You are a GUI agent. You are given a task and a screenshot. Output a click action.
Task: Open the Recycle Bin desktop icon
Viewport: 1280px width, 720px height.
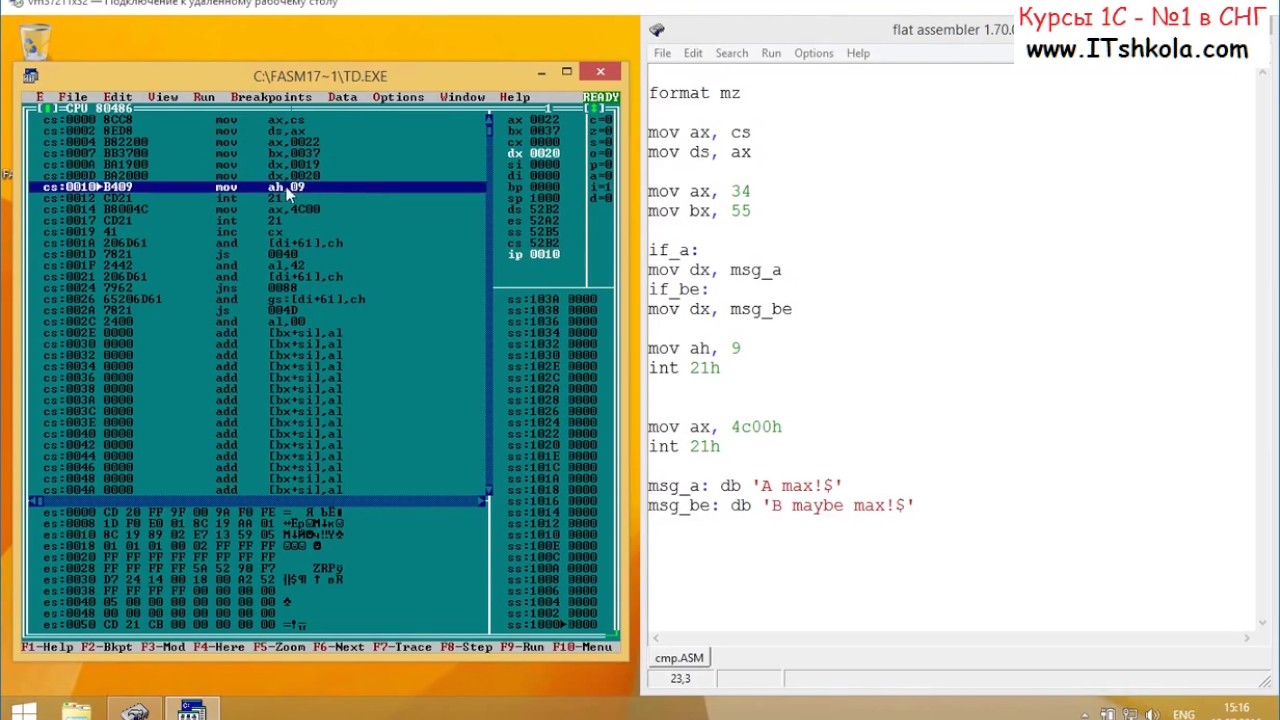(x=34, y=42)
